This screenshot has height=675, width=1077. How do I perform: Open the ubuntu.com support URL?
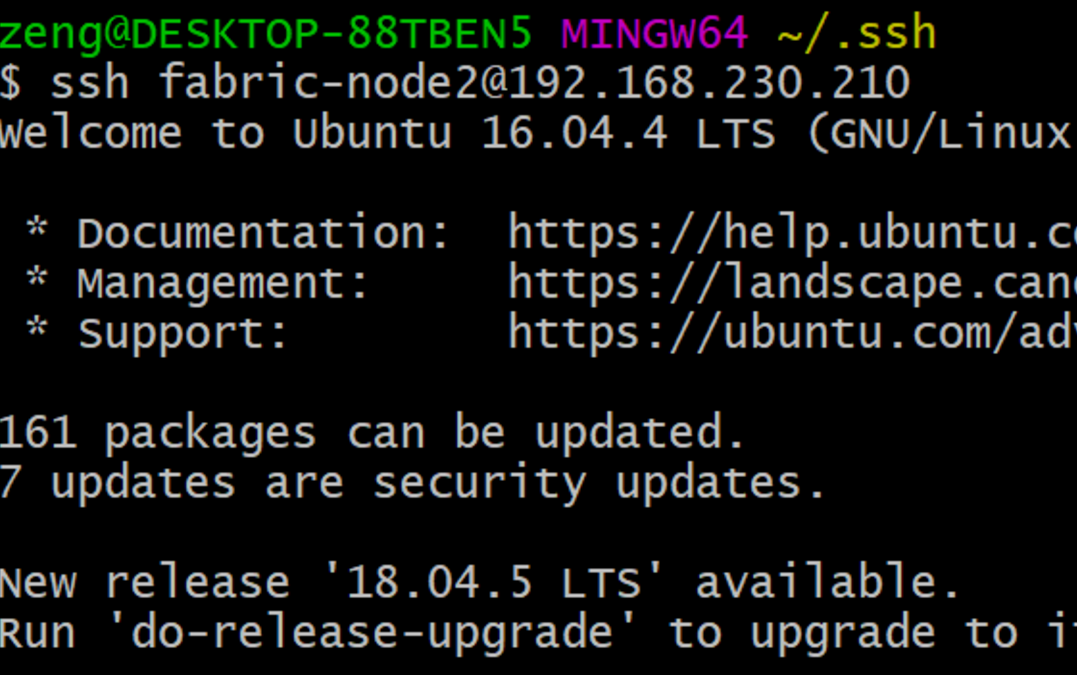(x=791, y=333)
